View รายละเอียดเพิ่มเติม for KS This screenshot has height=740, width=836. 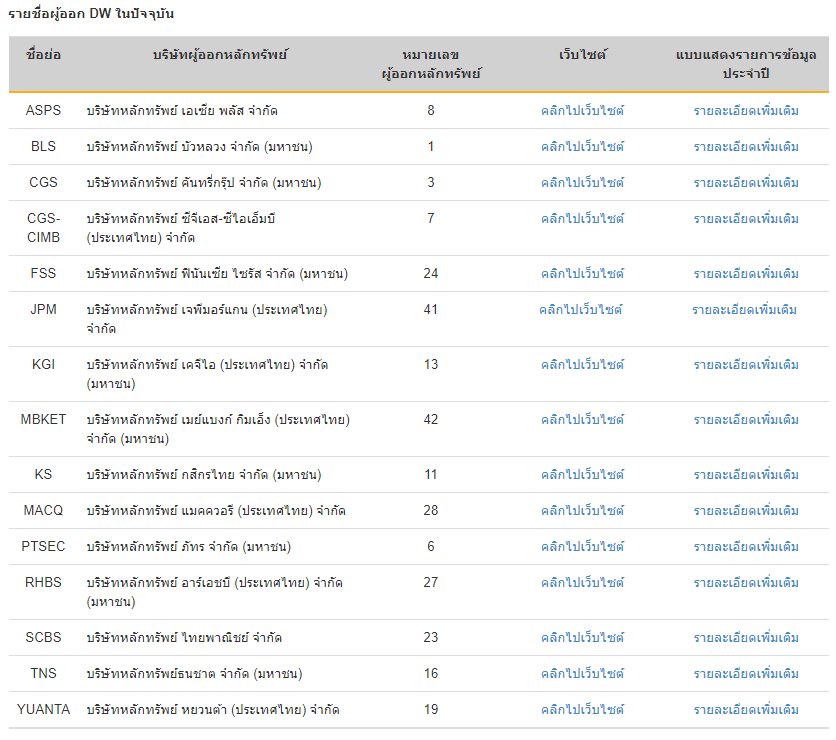pyautogui.click(x=746, y=474)
